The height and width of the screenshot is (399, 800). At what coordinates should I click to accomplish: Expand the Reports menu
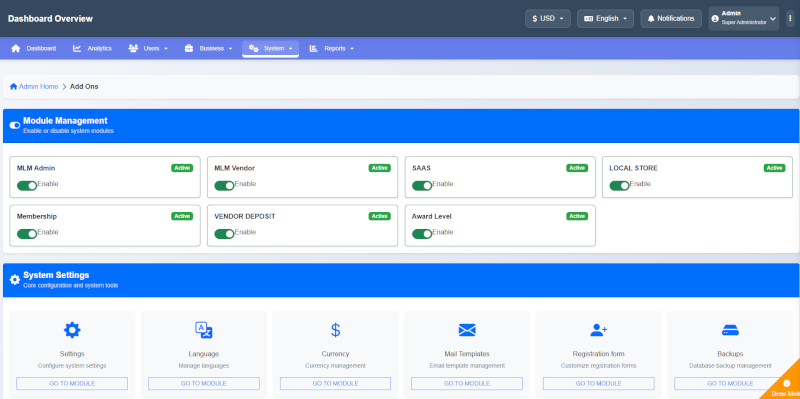click(331, 48)
